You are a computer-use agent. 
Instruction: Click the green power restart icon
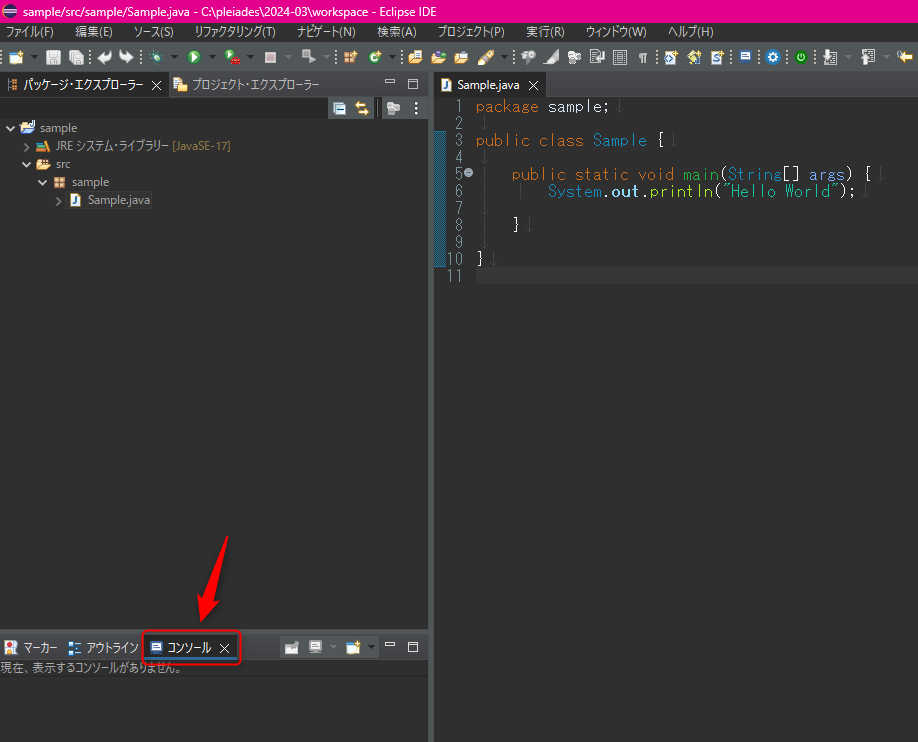coord(801,57)
